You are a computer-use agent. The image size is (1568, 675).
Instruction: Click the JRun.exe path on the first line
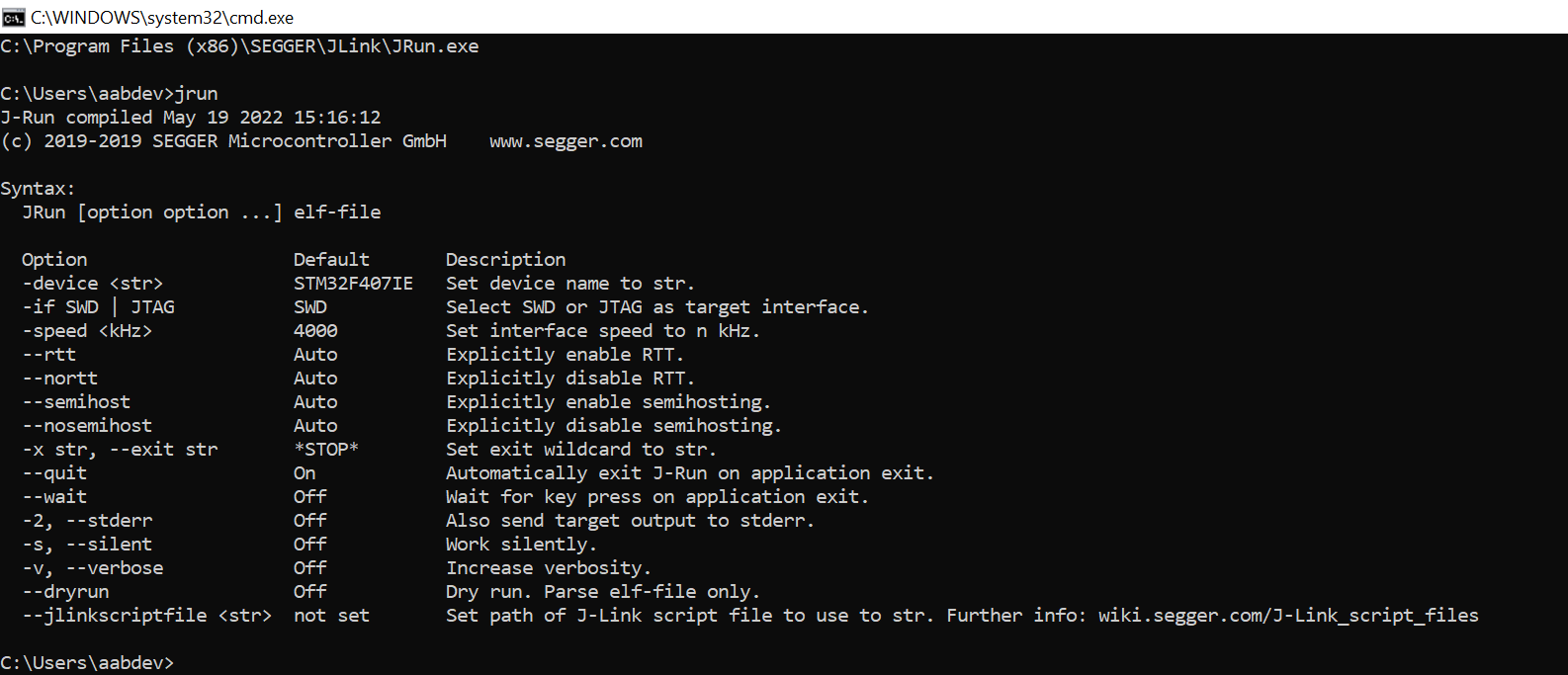pos(239,46)
